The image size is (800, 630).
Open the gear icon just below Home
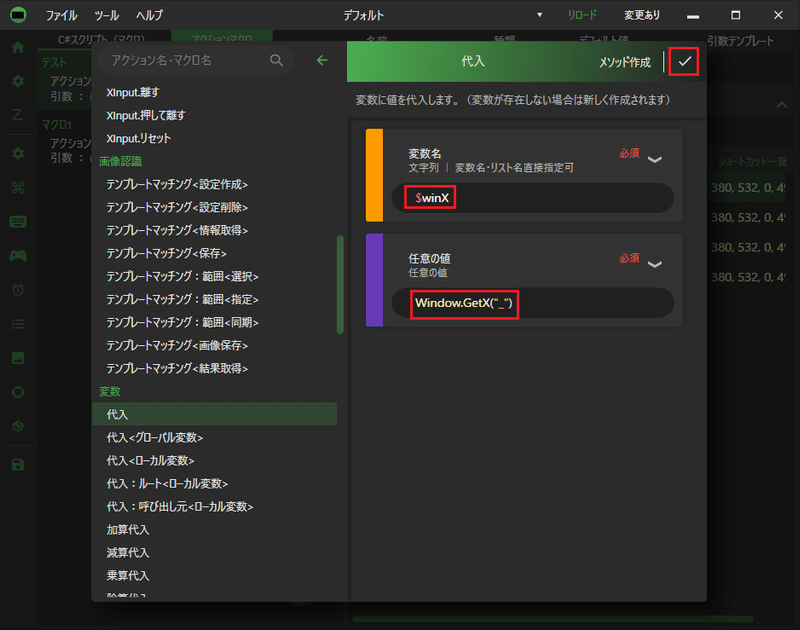click(18, 81)
